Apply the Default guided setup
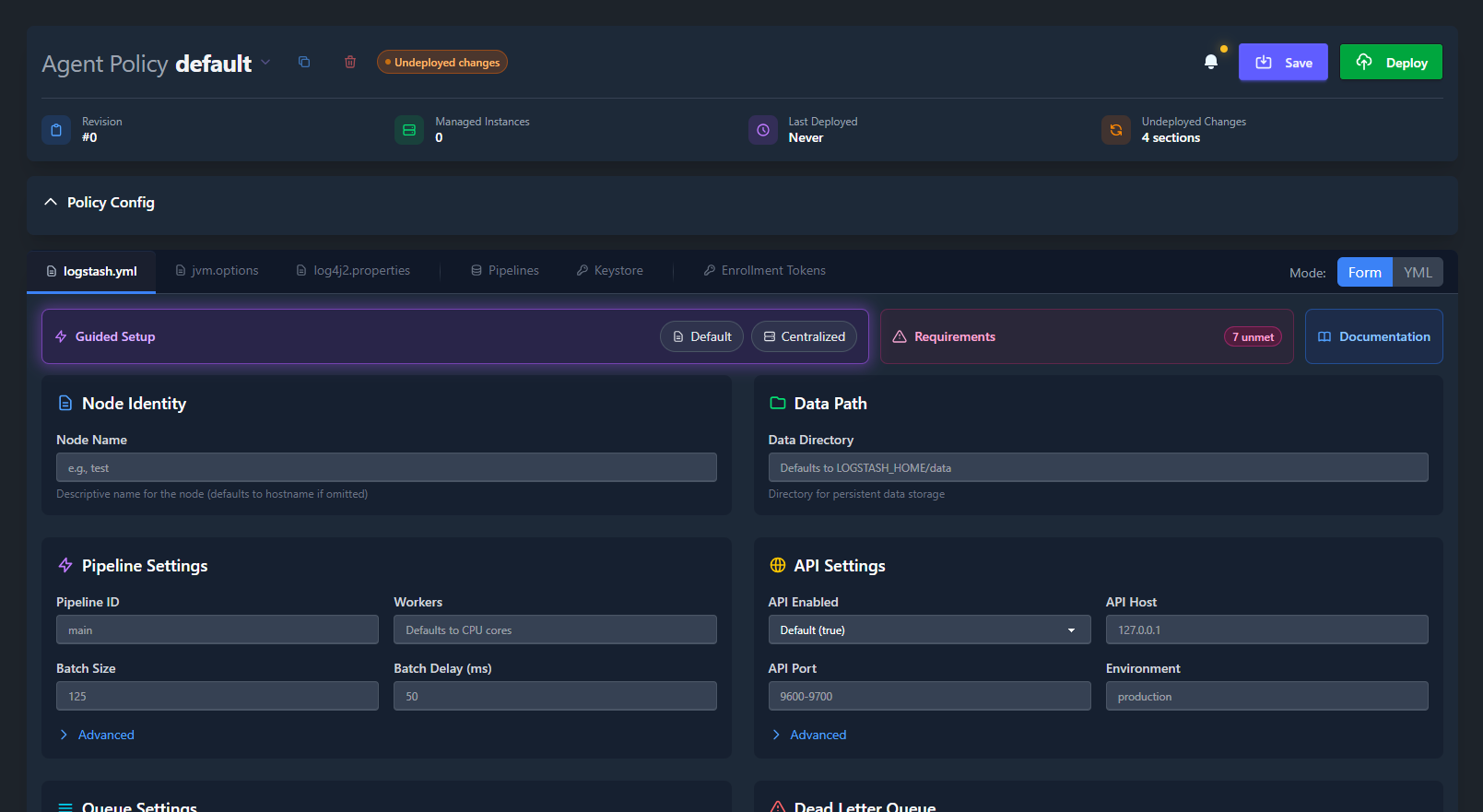The height and width of the screenshot is (812, 1483). (701, 336)
